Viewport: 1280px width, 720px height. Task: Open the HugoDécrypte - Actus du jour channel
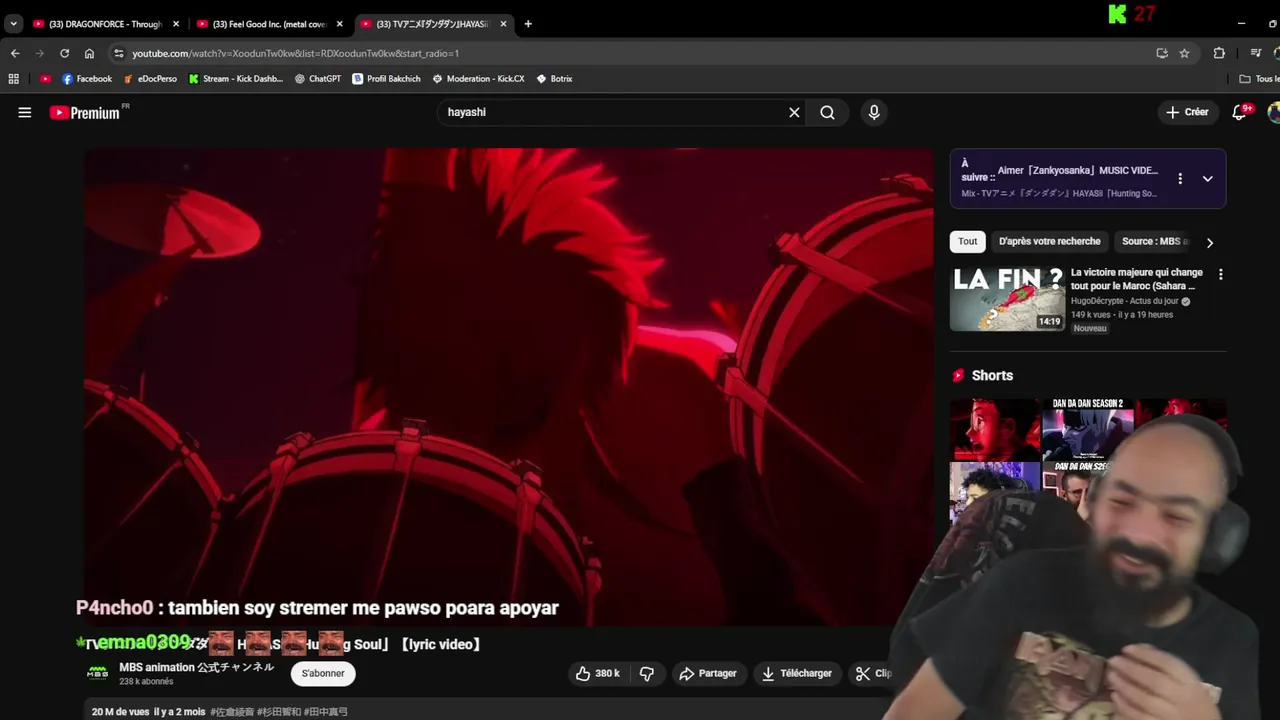[x=1124, y=301]
